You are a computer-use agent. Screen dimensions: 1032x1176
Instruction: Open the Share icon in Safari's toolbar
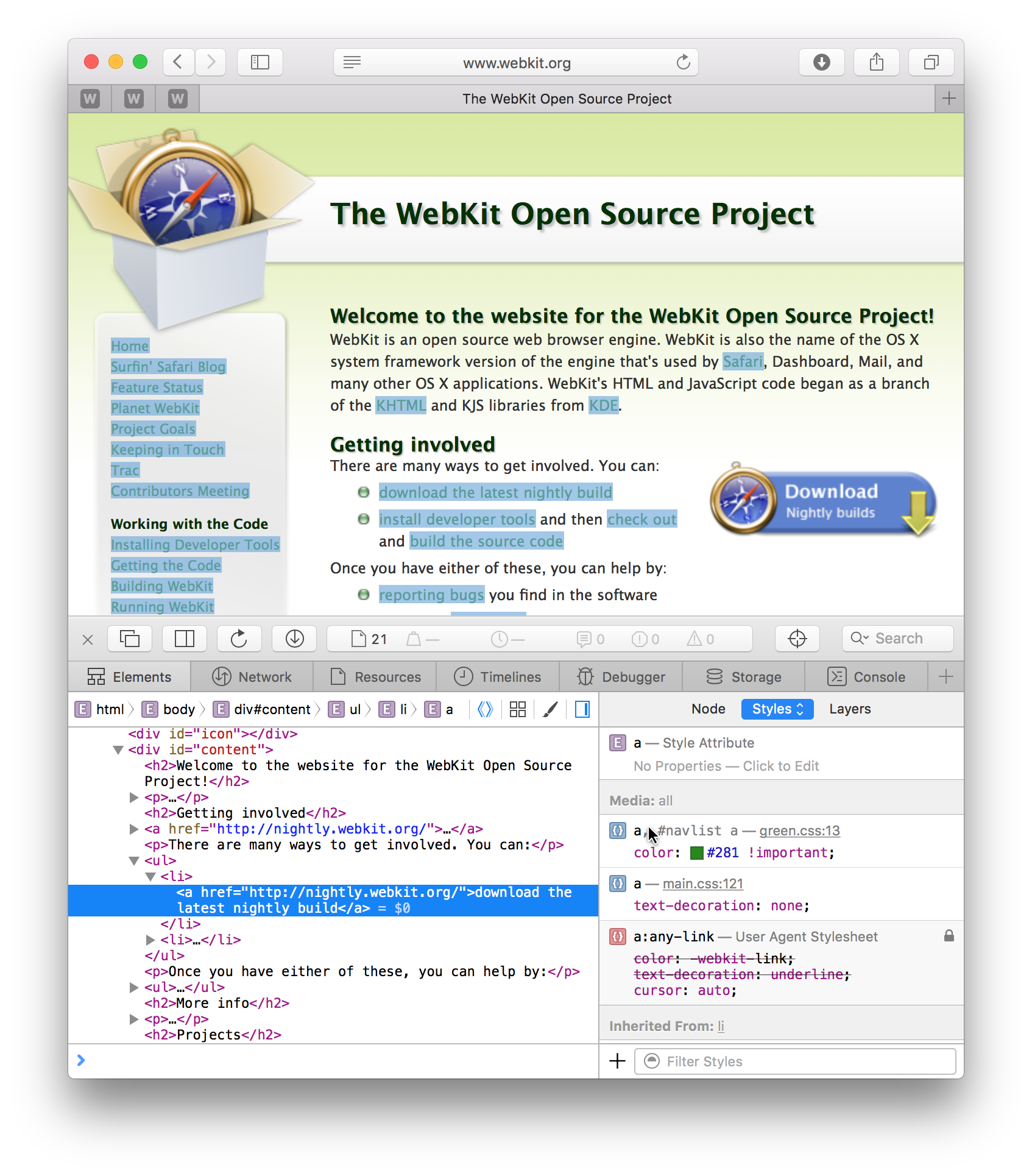pos(876,62)
